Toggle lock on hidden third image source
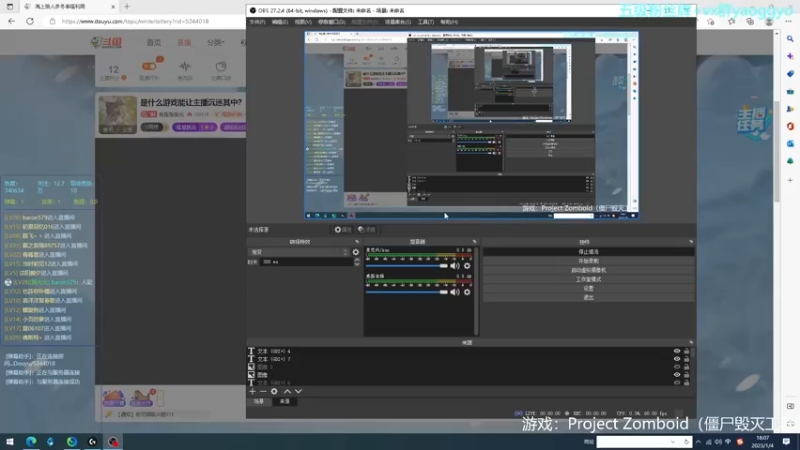 coord(686,367)
